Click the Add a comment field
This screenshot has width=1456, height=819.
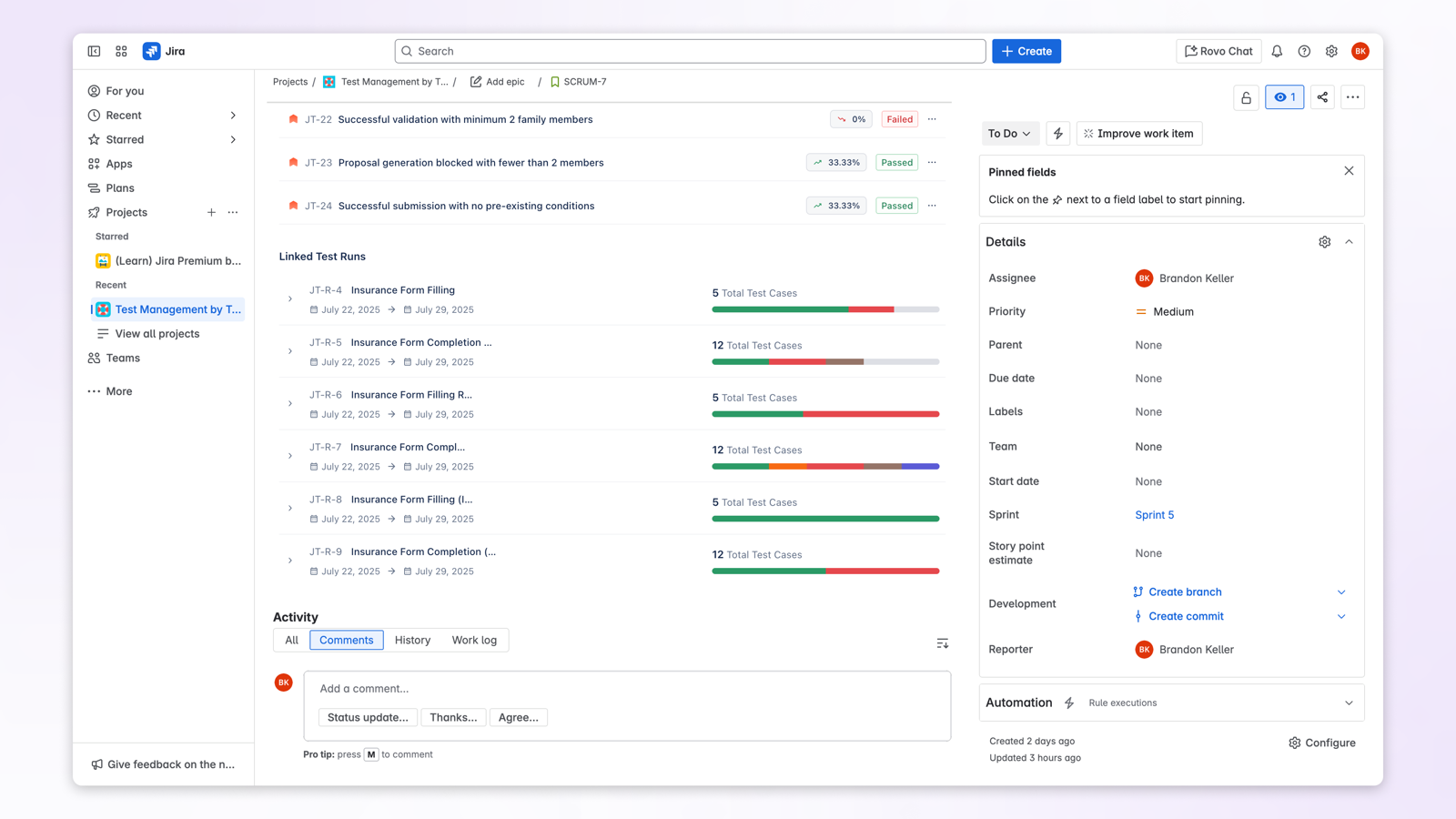tap(626, 689)
